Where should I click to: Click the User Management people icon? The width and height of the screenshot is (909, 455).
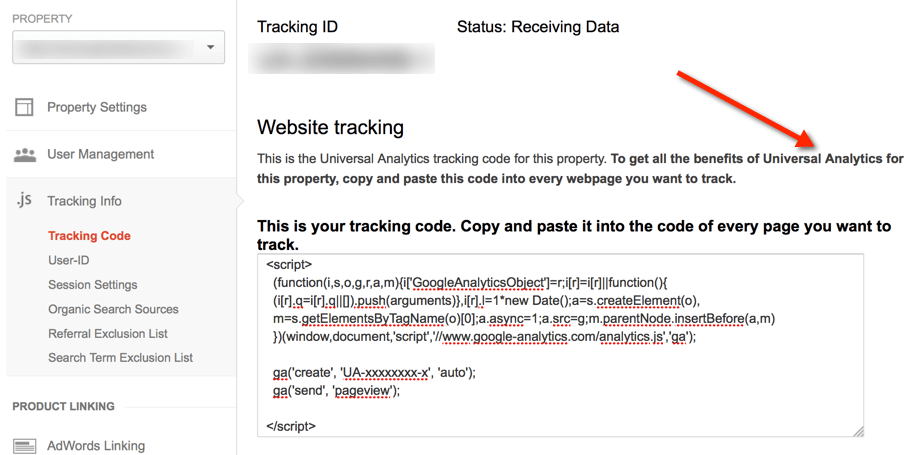click(24, 155)
